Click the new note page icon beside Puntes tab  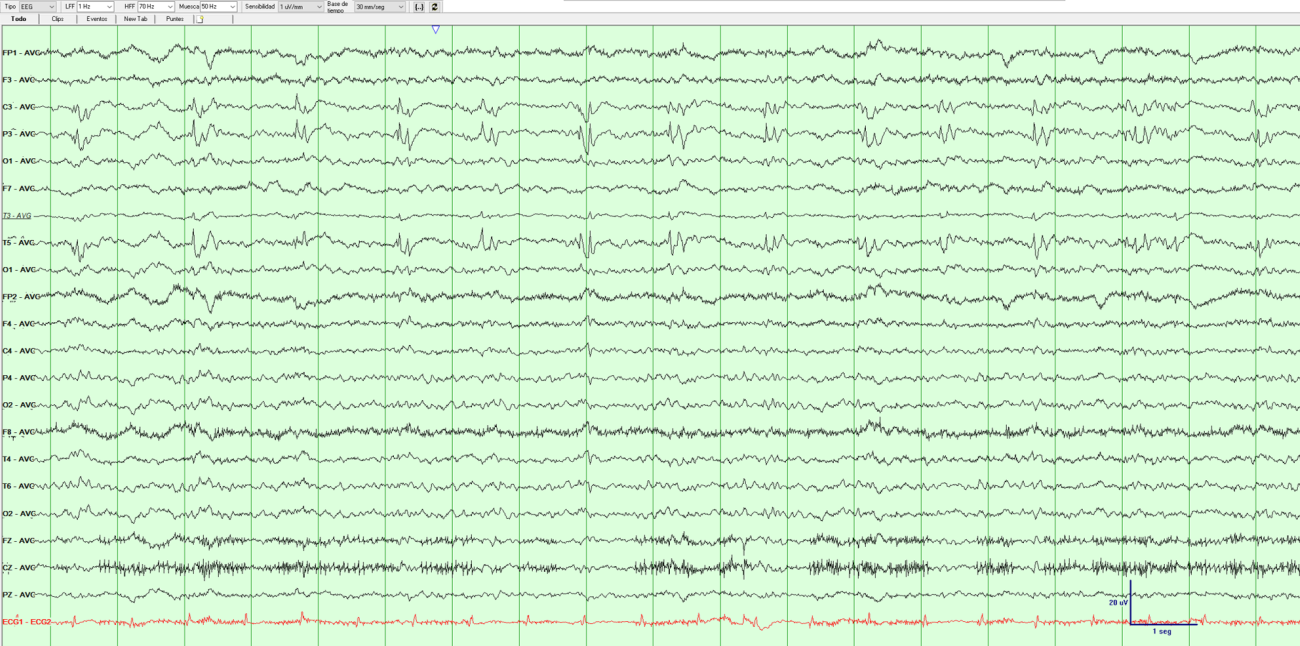(x=199, y=18)
